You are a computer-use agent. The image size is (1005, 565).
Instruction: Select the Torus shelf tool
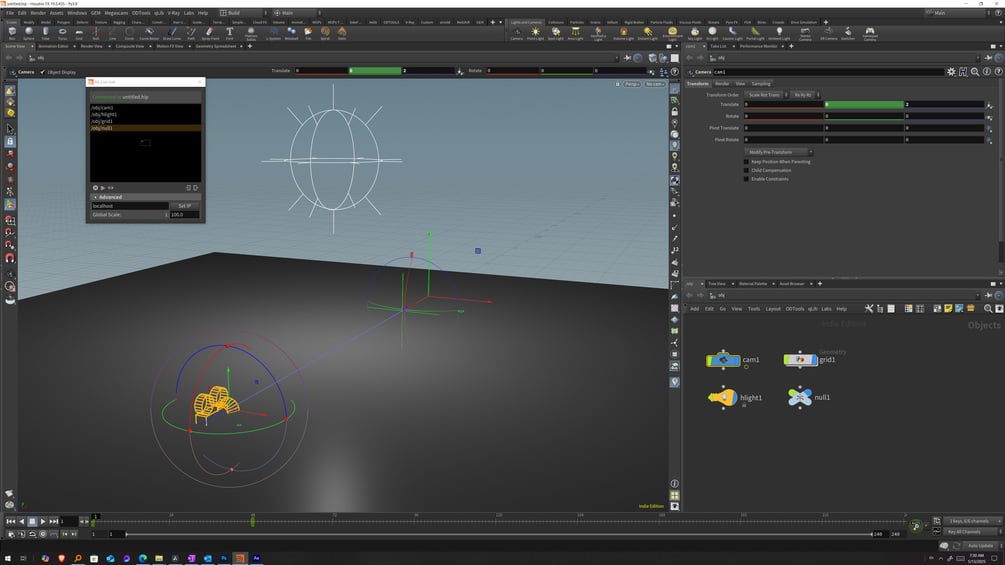(x=62, y=33)
